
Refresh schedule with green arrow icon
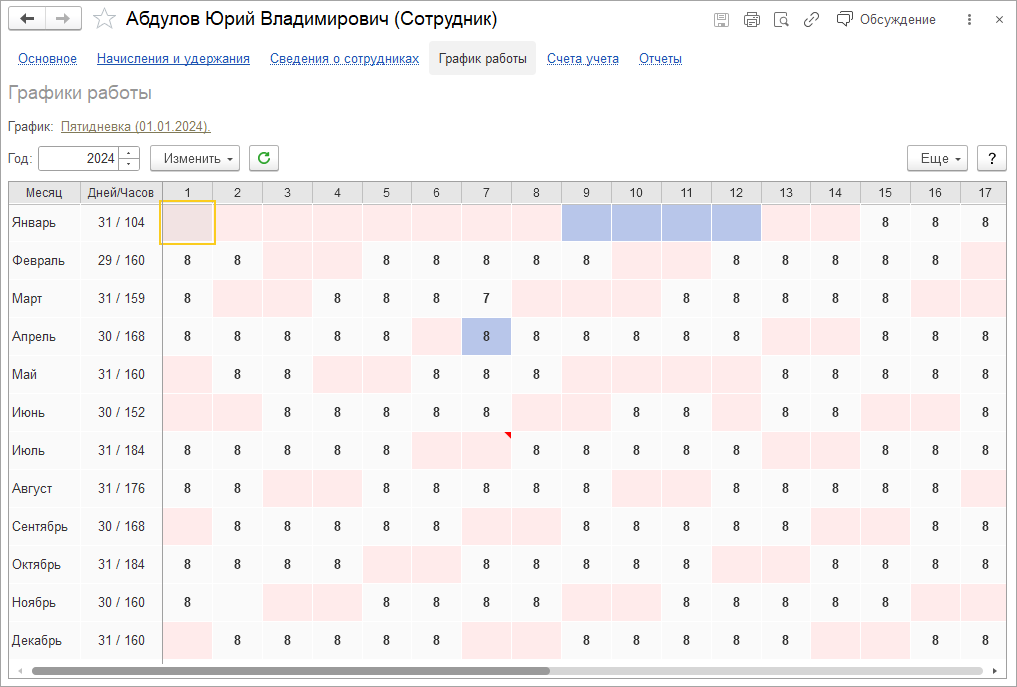[x=264, y=158]
